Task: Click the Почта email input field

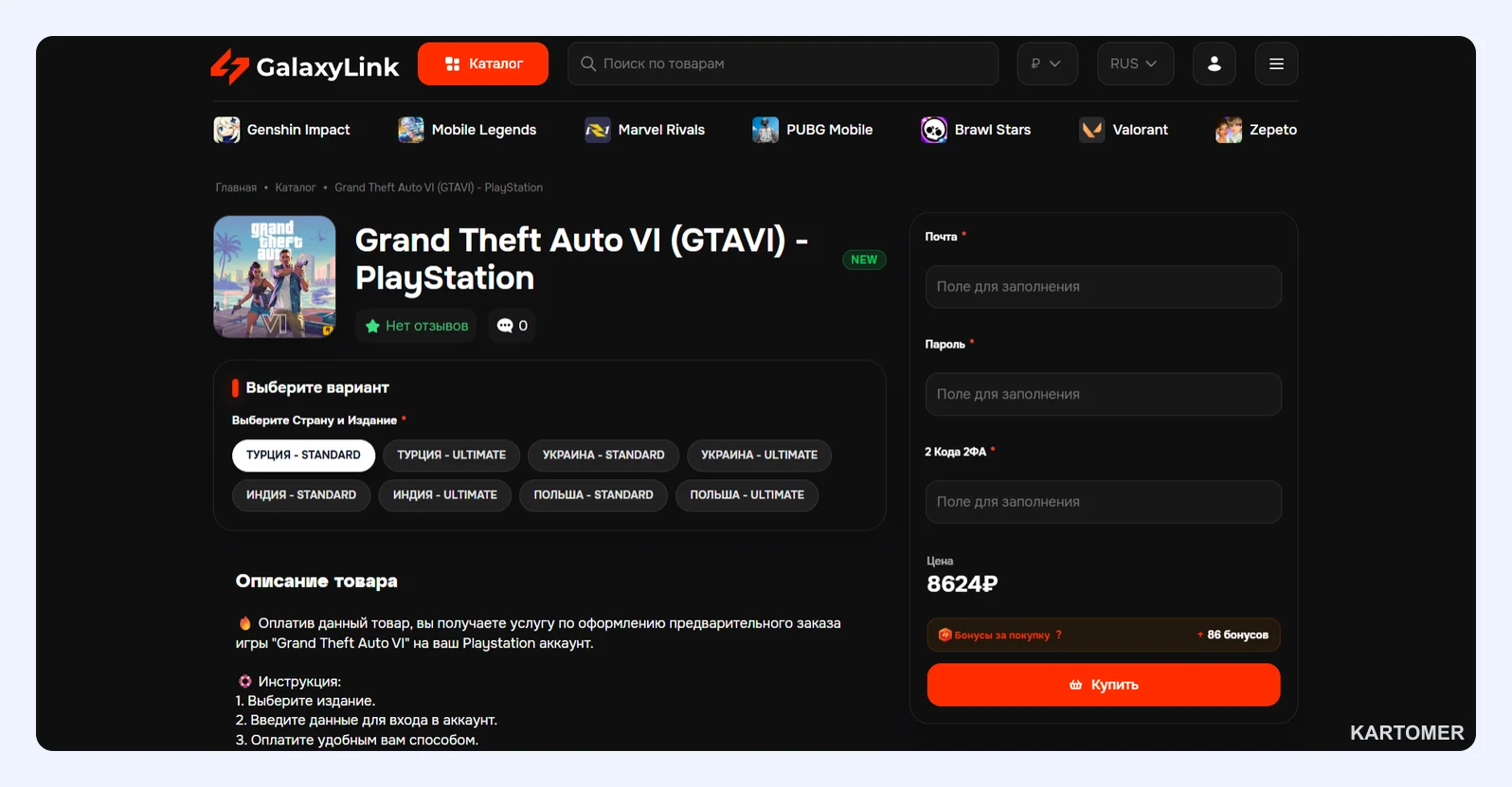Action: pos(1104,287)
